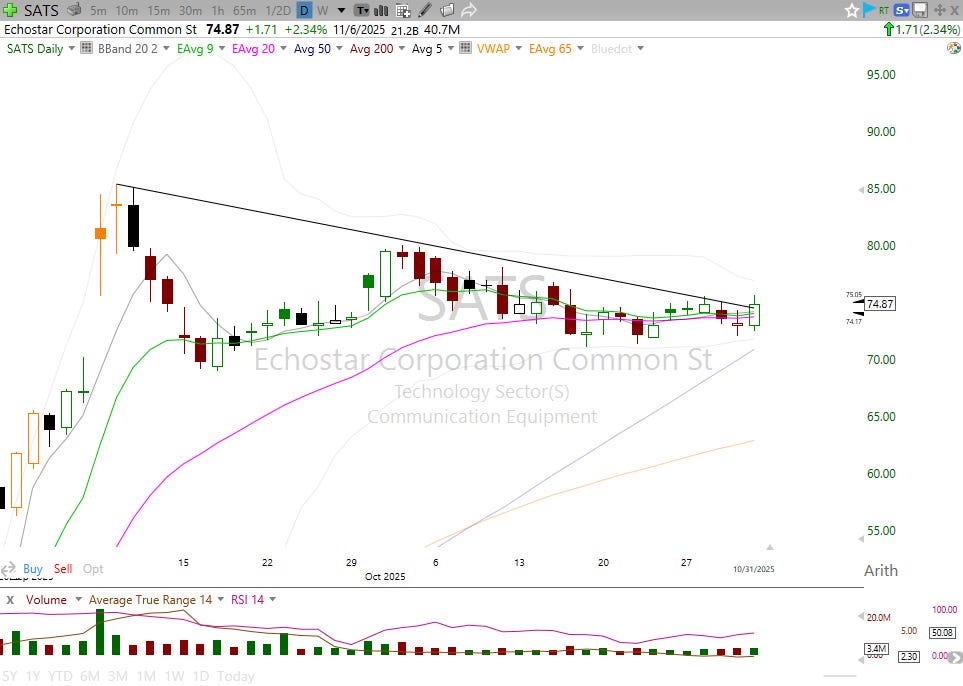Viewport: 963px width, 686px height.
Task: Open the more timeframes dropdown arrow
Action: 342,10
